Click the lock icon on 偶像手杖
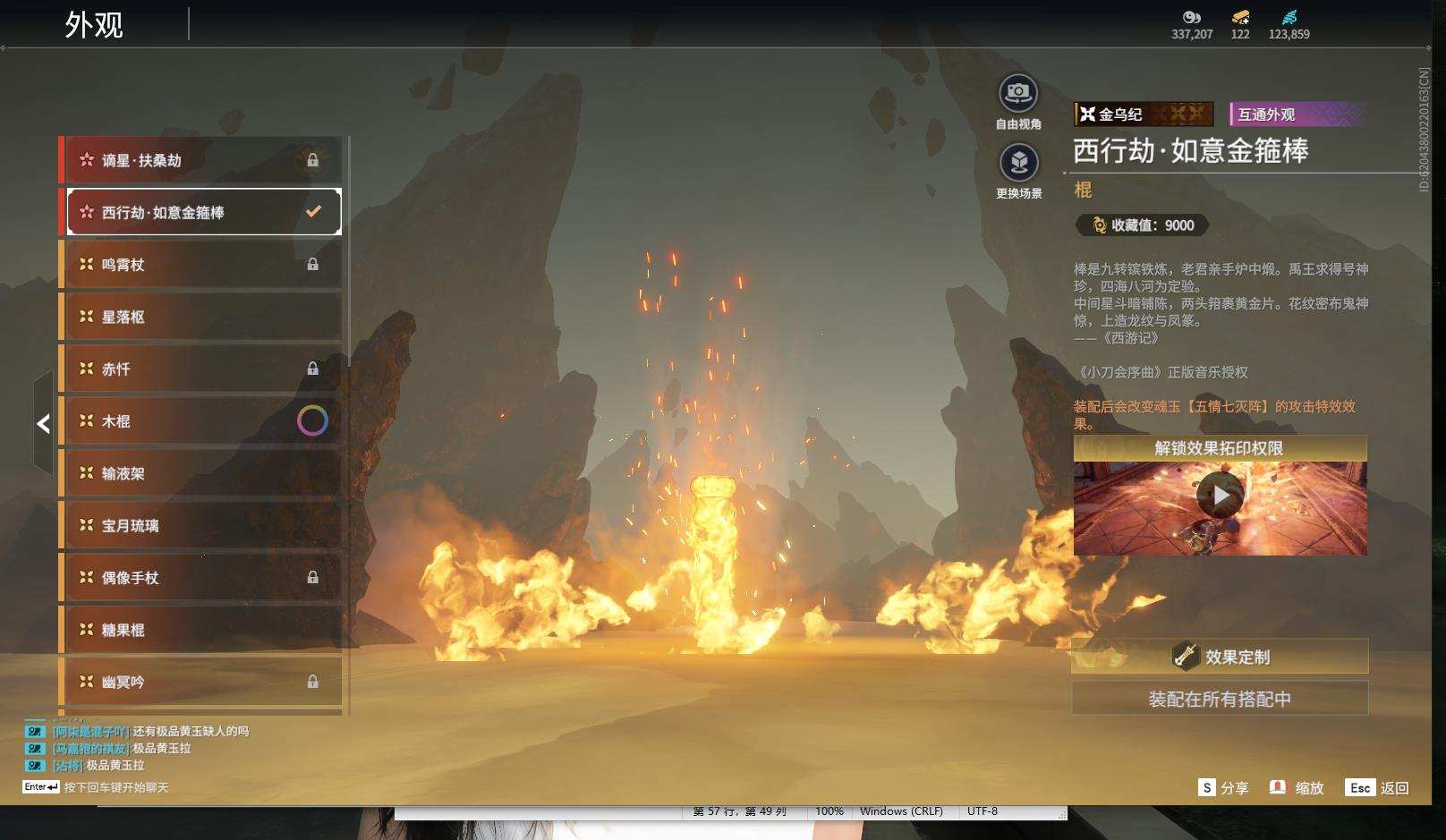Image resolution: width=1446 pixels, height=840 pixels. pyautogui.click(x=313, y=577)
